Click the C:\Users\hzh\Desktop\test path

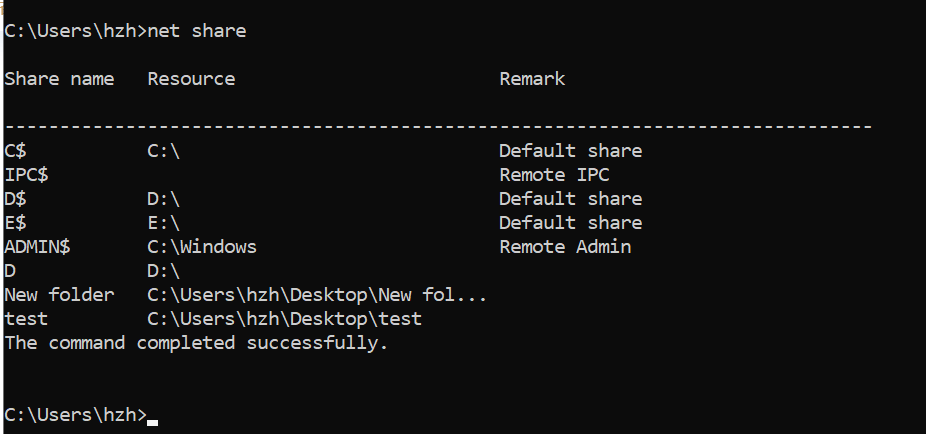pyautogui.click(x=285, y=319)
